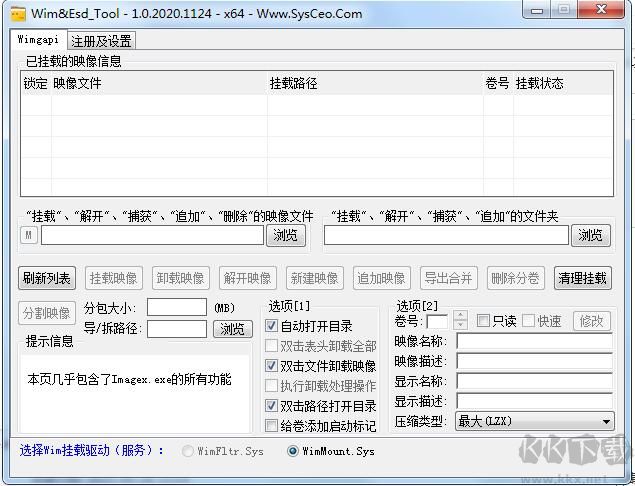Viewport: 635px width, 486px height.
Task: Click the 分割映像 button
Action: coord(47,313)
